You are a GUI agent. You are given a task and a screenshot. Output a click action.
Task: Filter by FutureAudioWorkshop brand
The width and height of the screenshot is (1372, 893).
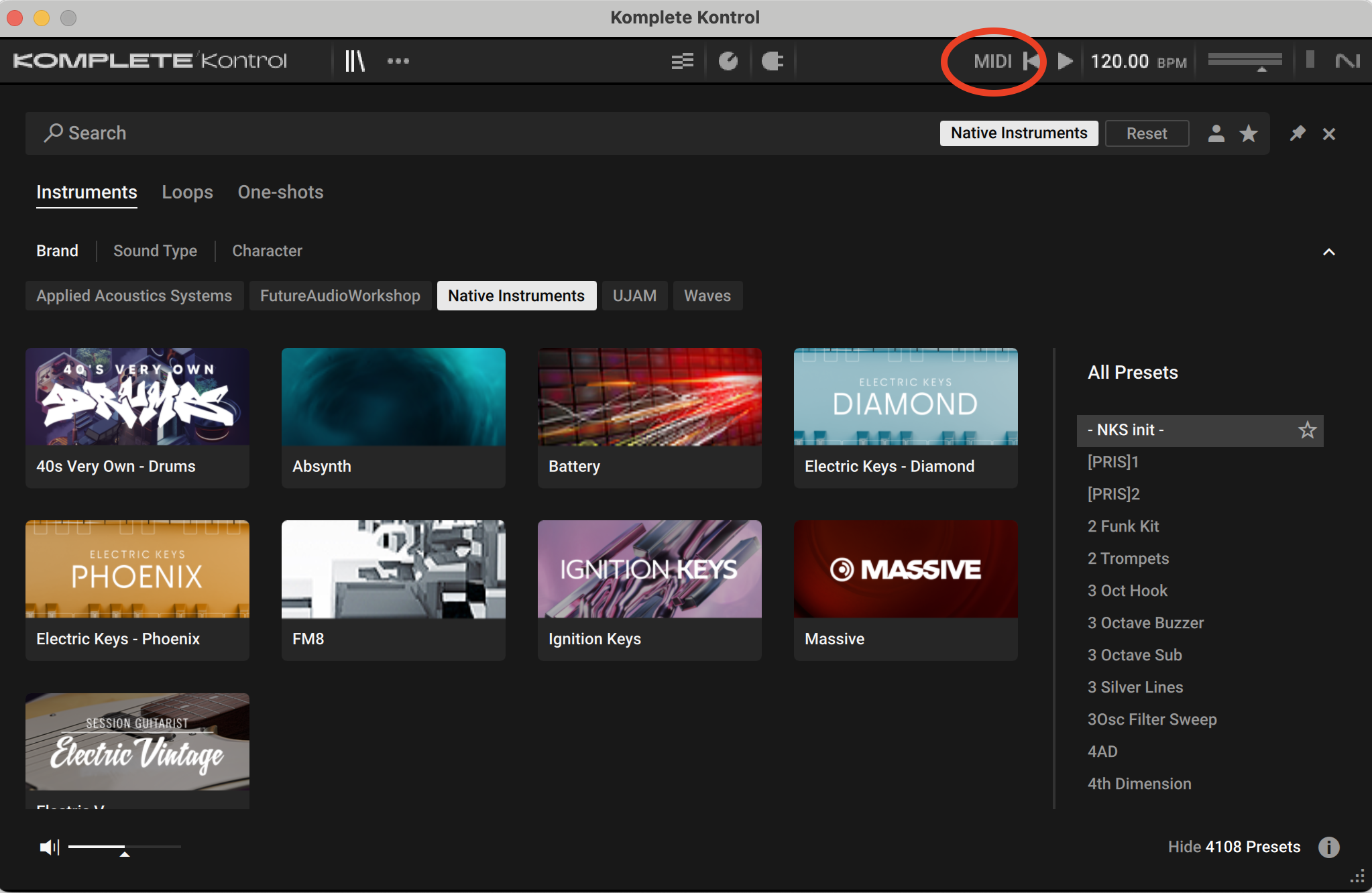pyautogui.click(x=340, y=296)
